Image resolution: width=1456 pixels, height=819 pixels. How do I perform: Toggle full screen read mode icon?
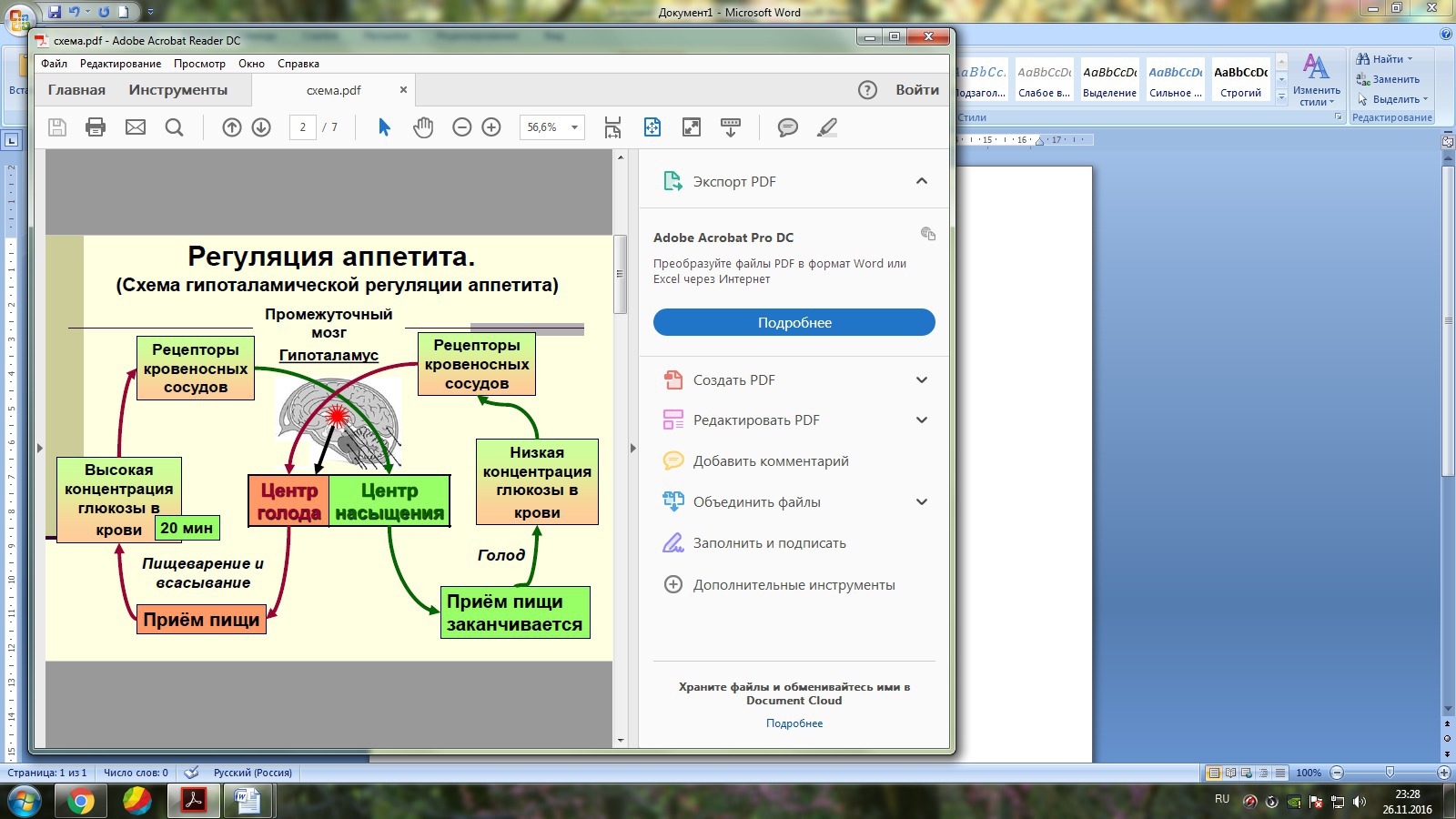[692, 127]
